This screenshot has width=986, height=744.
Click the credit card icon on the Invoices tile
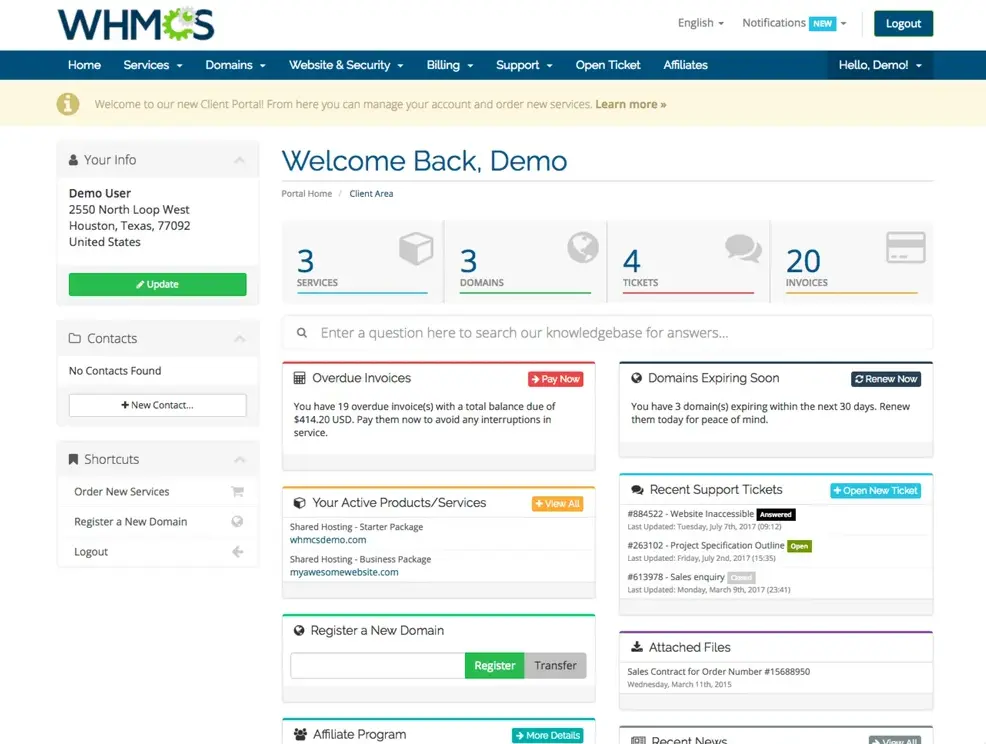tap(906, 247)
